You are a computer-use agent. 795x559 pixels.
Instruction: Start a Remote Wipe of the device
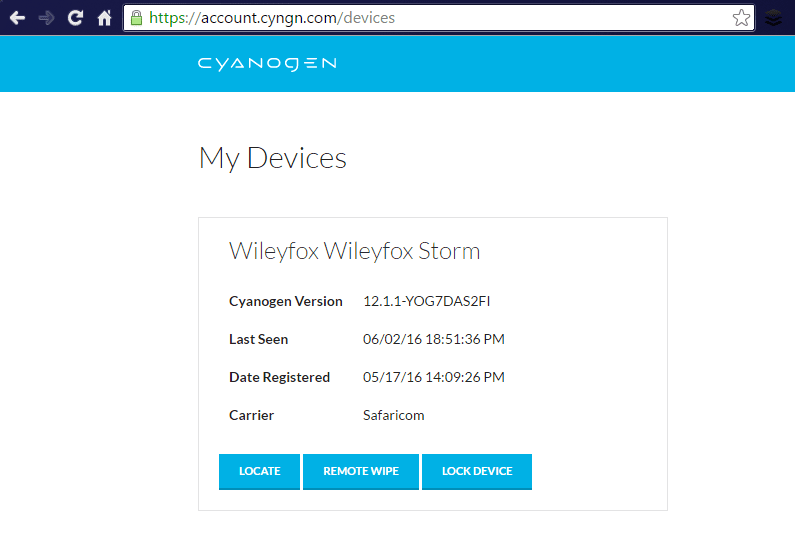click(361, 471)
